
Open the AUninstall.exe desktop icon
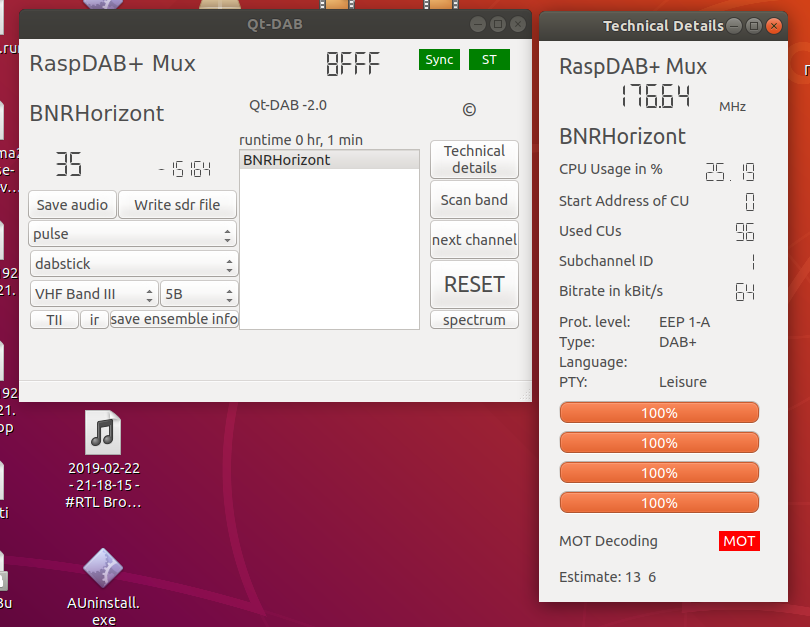pyautogui.click(x=103, y=587)
